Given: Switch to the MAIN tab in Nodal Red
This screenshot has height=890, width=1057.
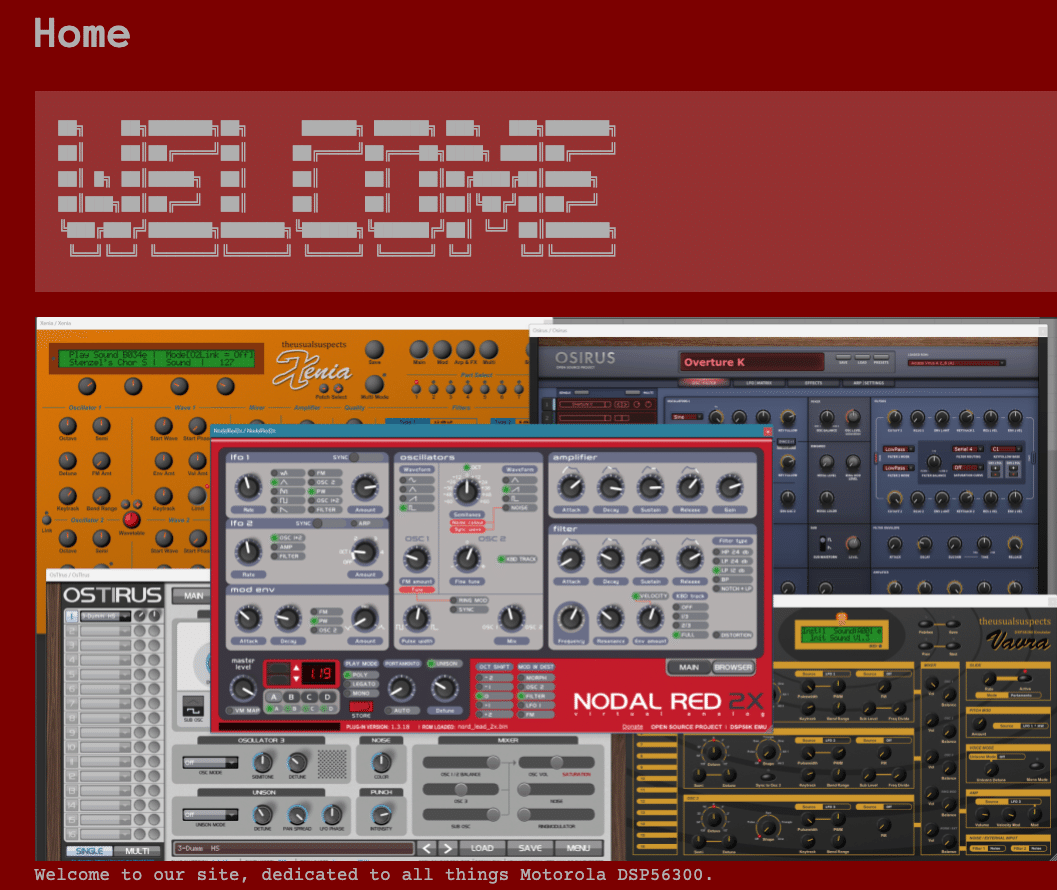Looking at the screenshot, I should pyautogui.click(x=689, y=668).
